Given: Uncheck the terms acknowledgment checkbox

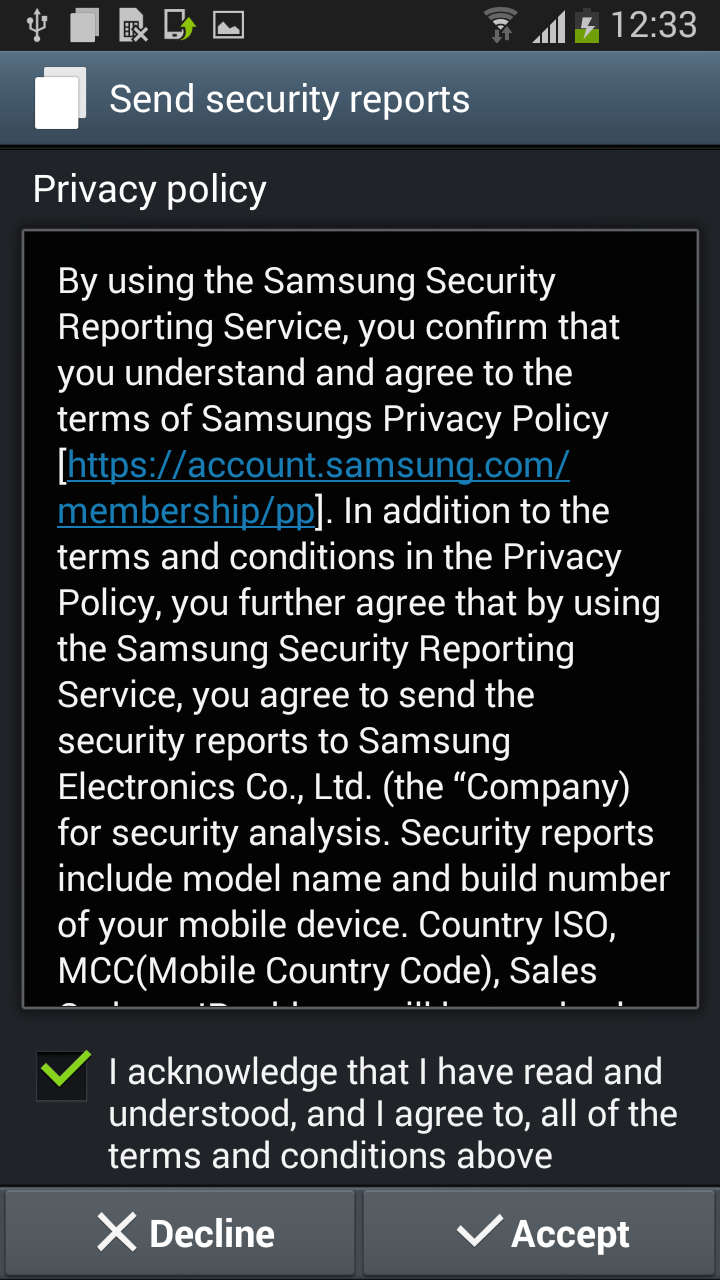Looking at the screenshot, I should (x=62, y=1075).
